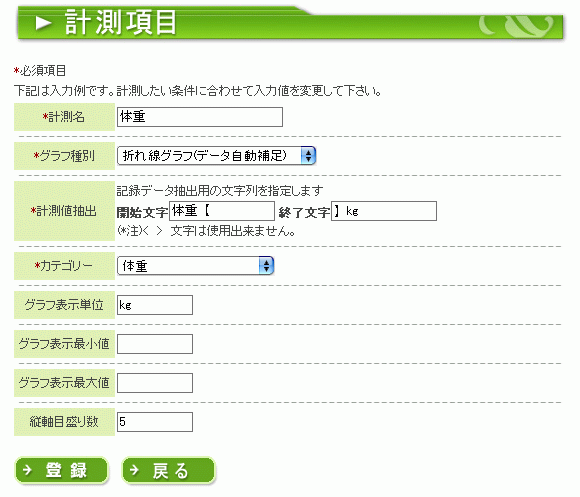The image size is (580, 497).
Task: Click the arrow icon on the 戻る button
Action: pos(134,470)
